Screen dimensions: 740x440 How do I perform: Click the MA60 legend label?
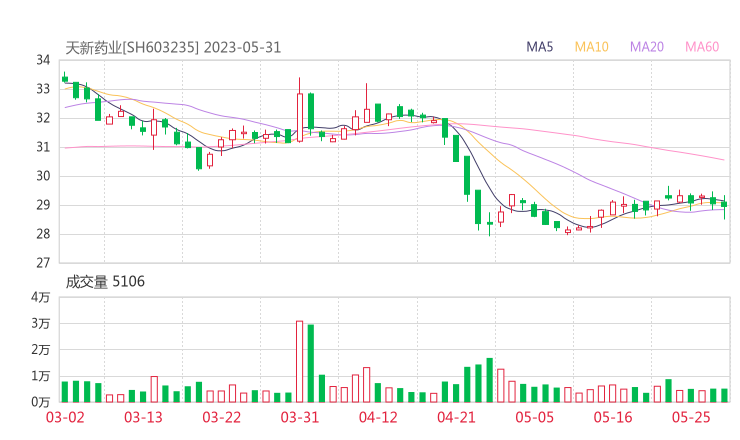pos(702,47)
